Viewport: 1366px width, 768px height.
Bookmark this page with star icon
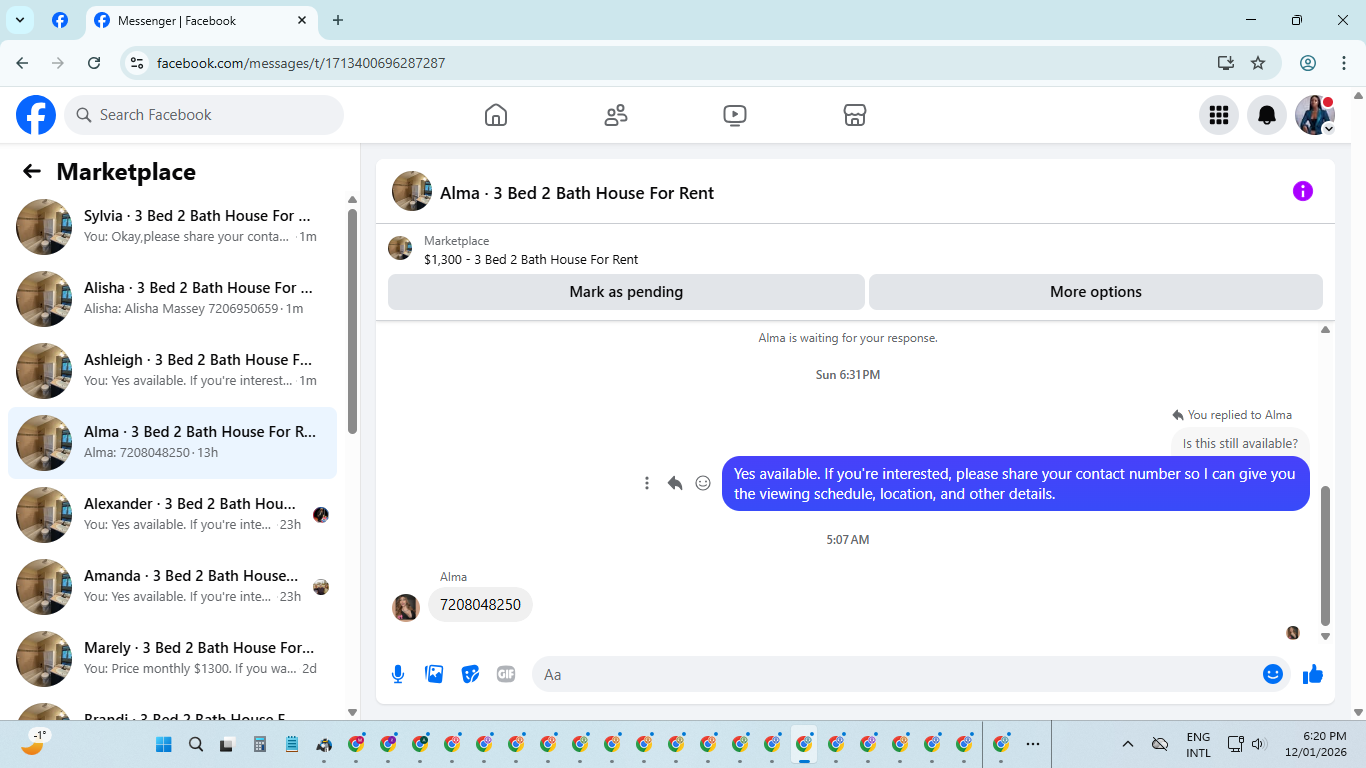coord(1258,63)
